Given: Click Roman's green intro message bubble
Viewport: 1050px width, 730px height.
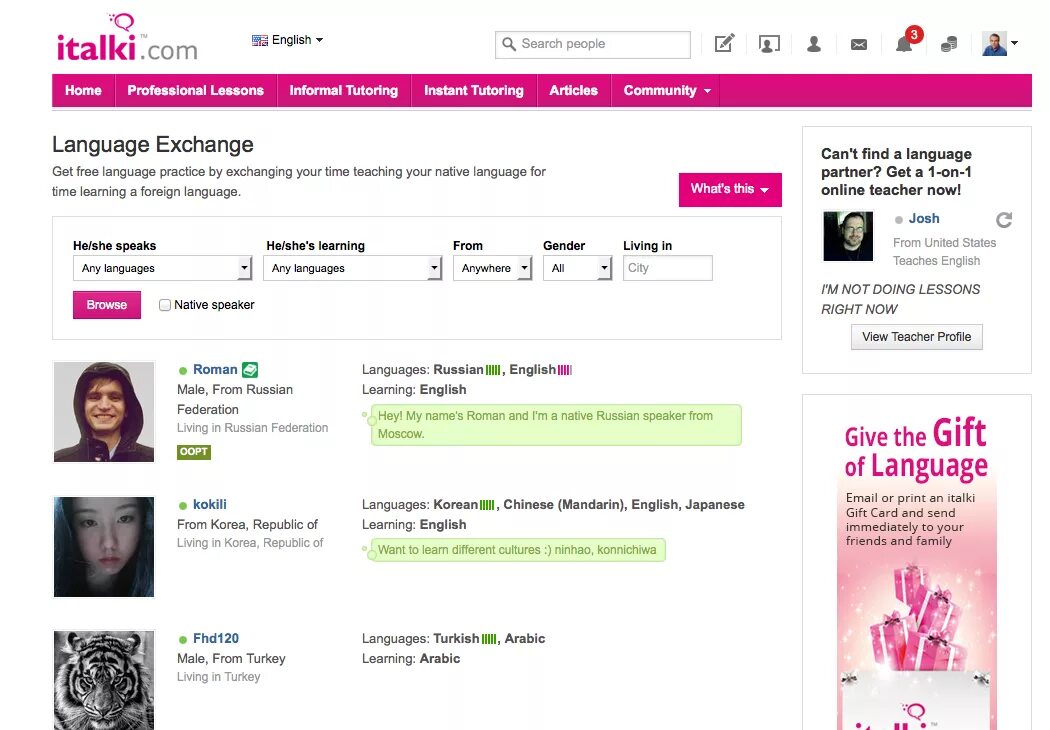Looking at the screenshot, I should (556, 425).
